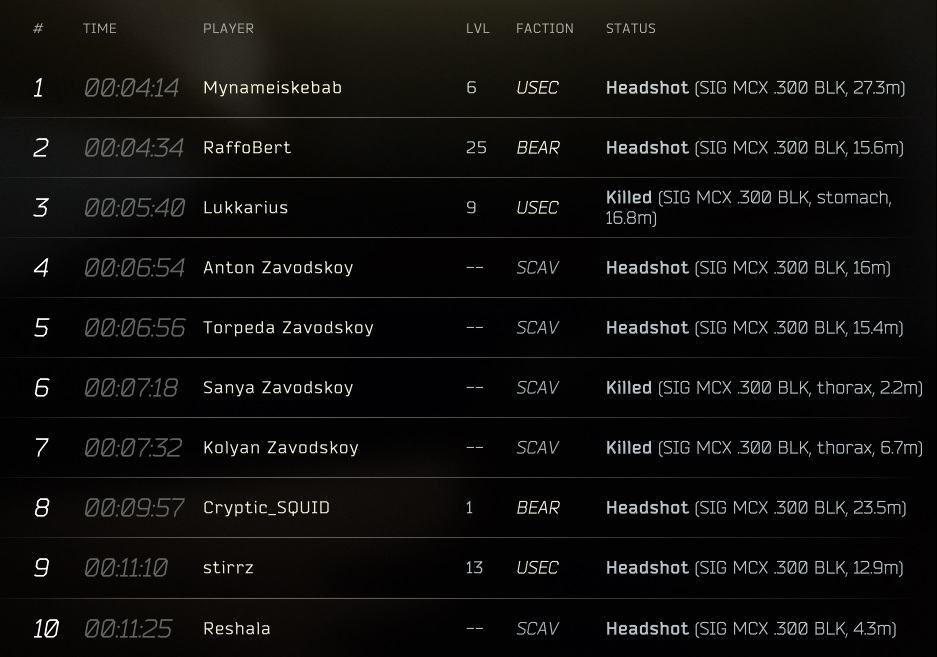Select player name Mynameiskebab
Image resolution: width=937 pixels, height=657 pixels.
coord(272,88)
